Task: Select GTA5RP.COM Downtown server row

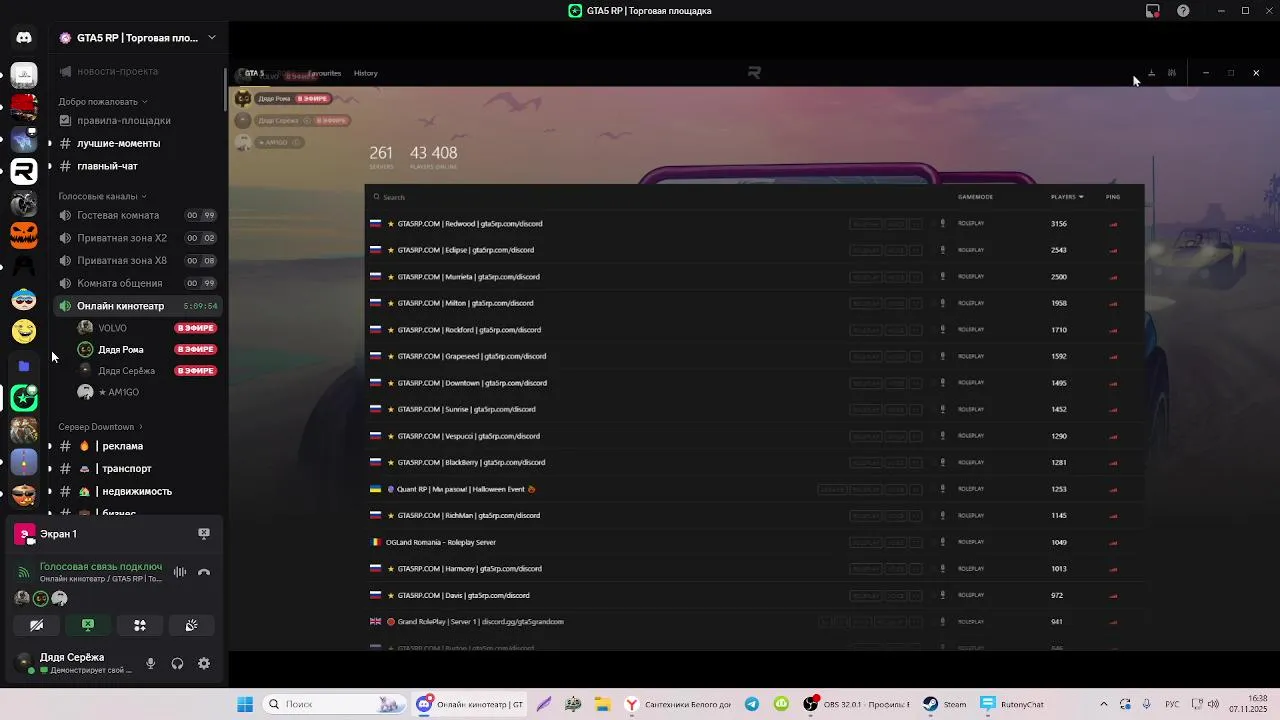Action: (x=755, y=383)
